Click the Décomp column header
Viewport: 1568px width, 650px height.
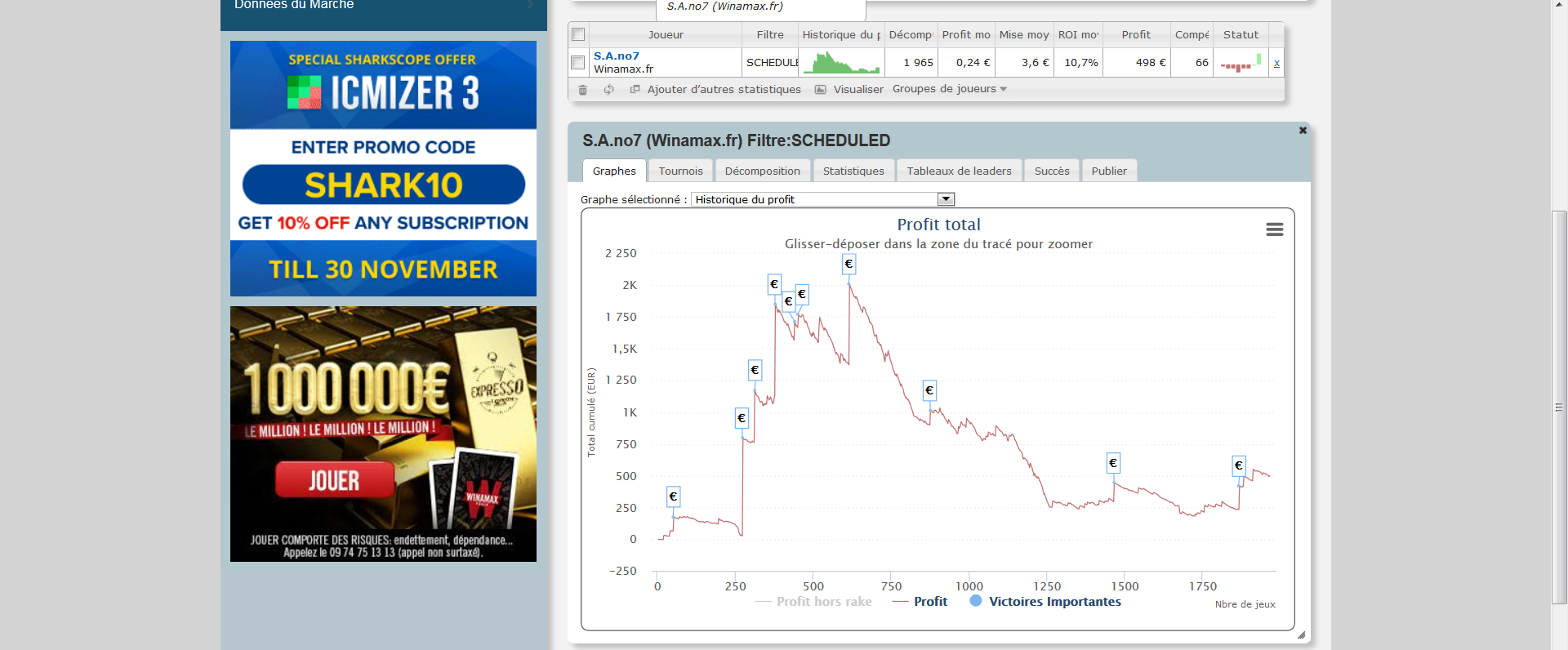click(911, 34)
